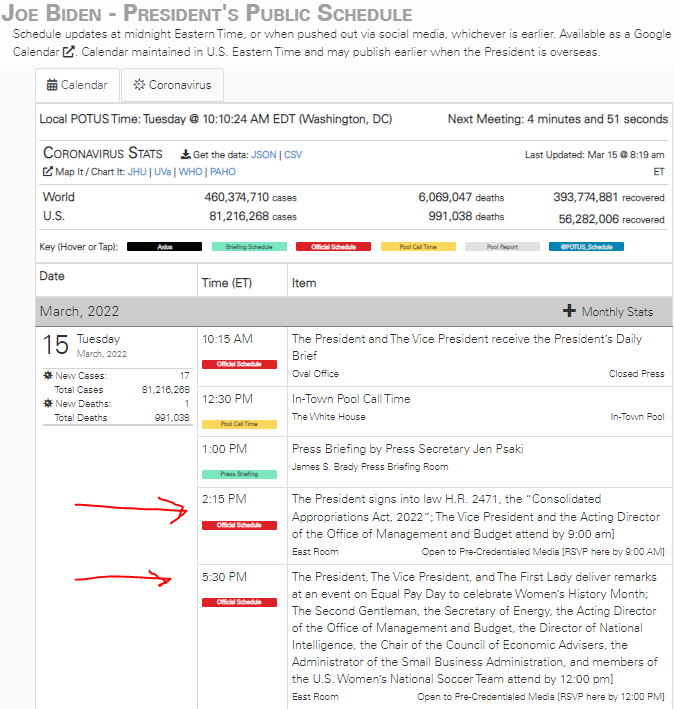Open the Calendar tab
The image size is (674, 709).
tap(77, 85)
